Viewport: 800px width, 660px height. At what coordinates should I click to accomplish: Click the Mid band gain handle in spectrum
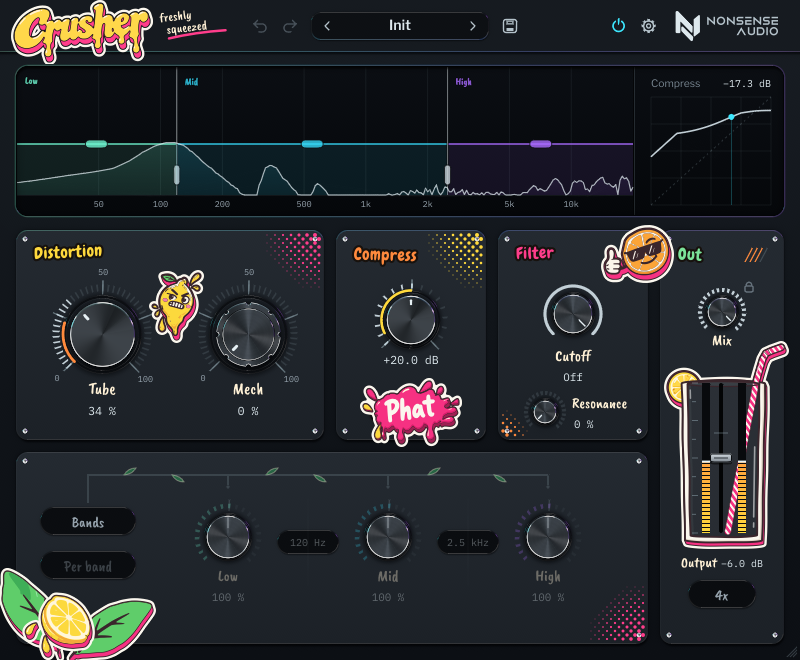[312, 144]
